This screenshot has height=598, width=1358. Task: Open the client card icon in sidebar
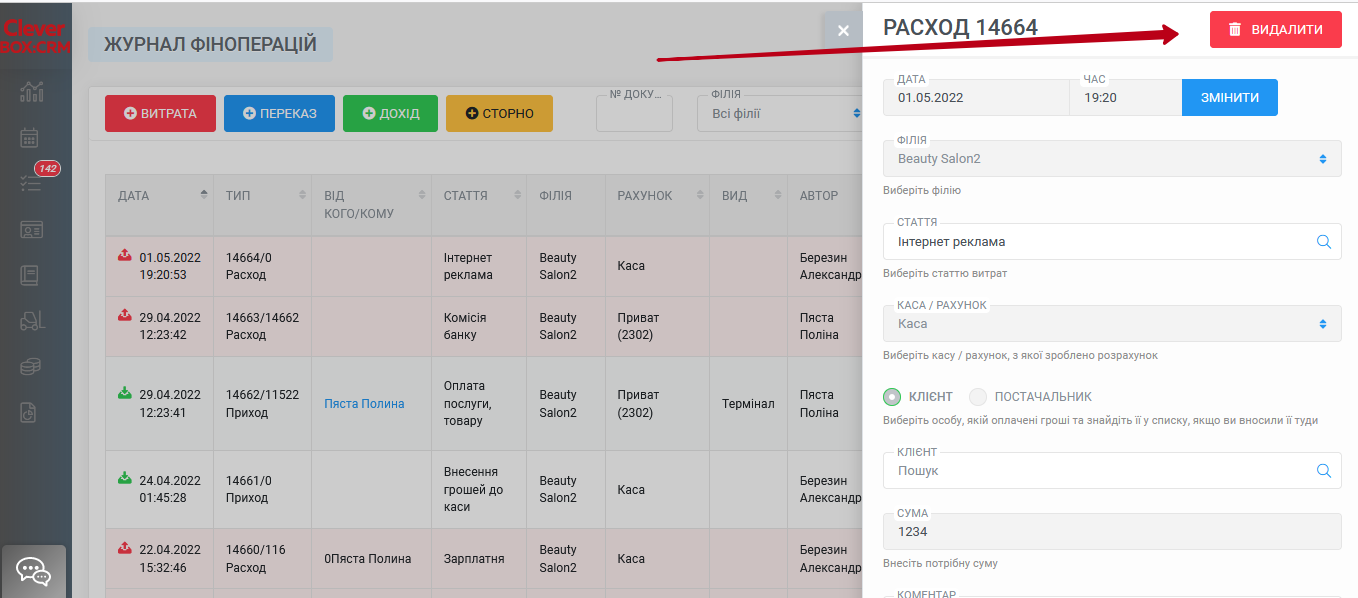tap(32, 229)
